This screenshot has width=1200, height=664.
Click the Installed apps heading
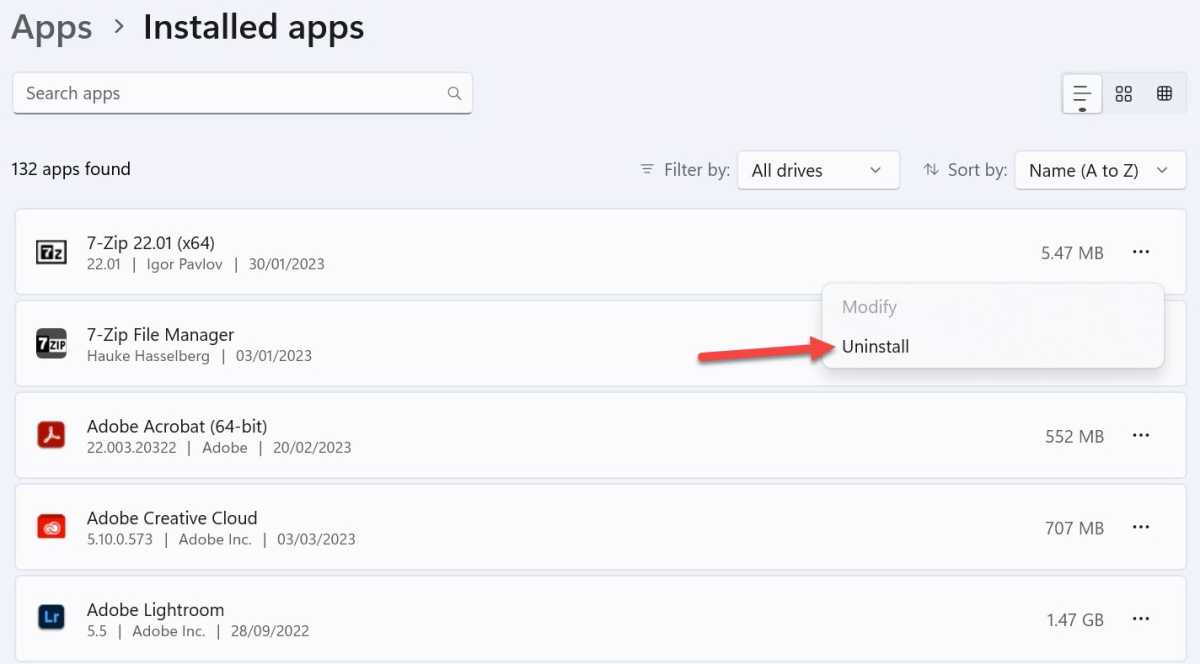pyautogui.click(x=254, y=27)
